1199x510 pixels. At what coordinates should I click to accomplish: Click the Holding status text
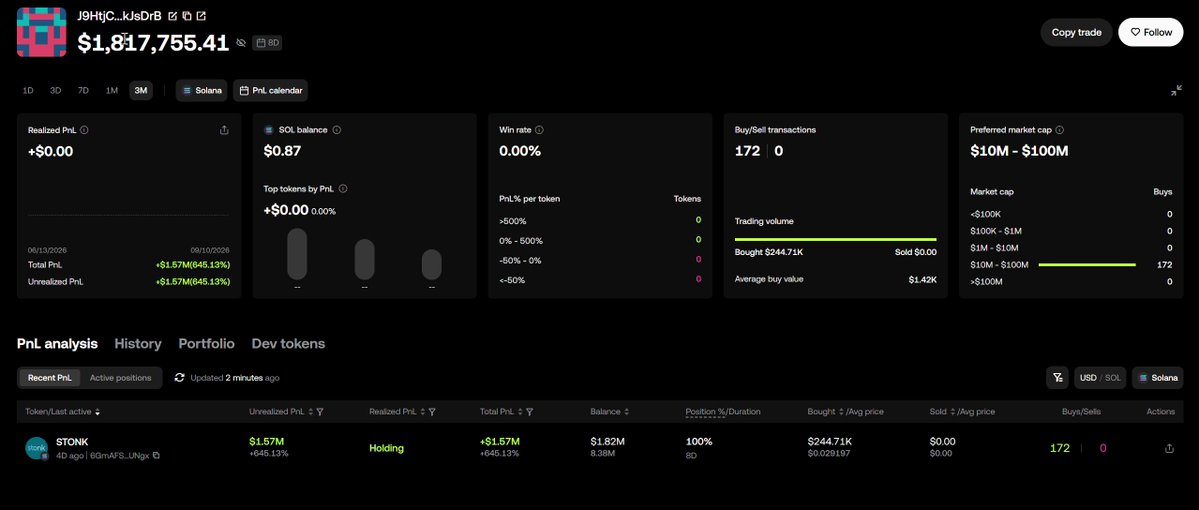click(x=386, y=448)
